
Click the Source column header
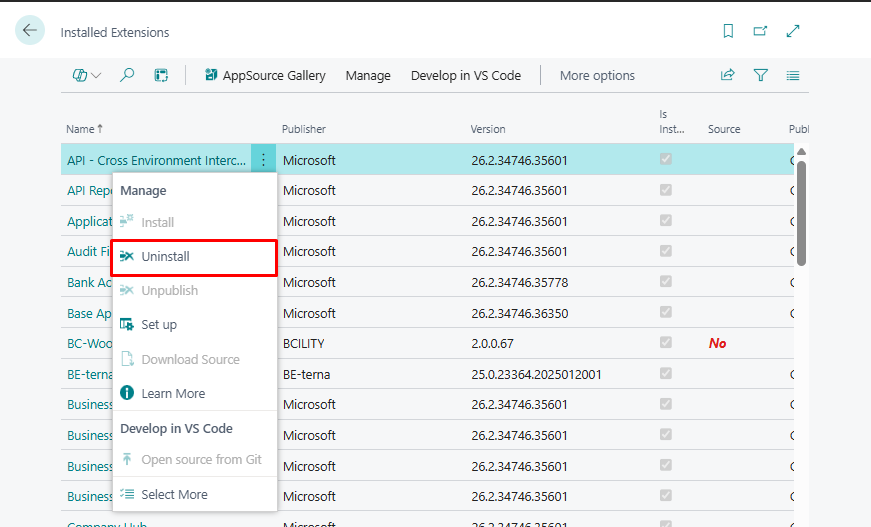[724, 129]
